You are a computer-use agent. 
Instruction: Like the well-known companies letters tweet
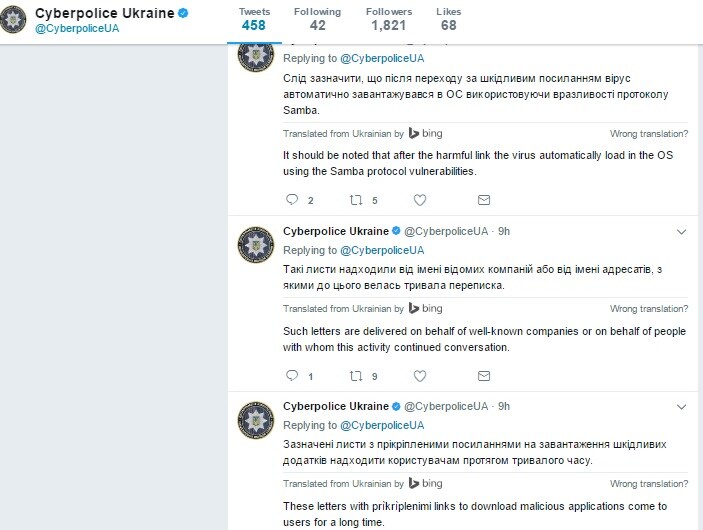pyautogui.click(x=420, y=376)
